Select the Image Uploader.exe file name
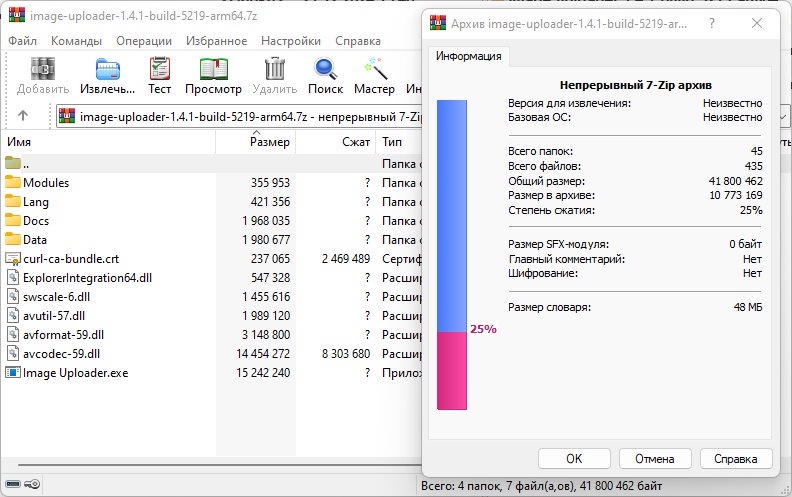 (75, 373)
